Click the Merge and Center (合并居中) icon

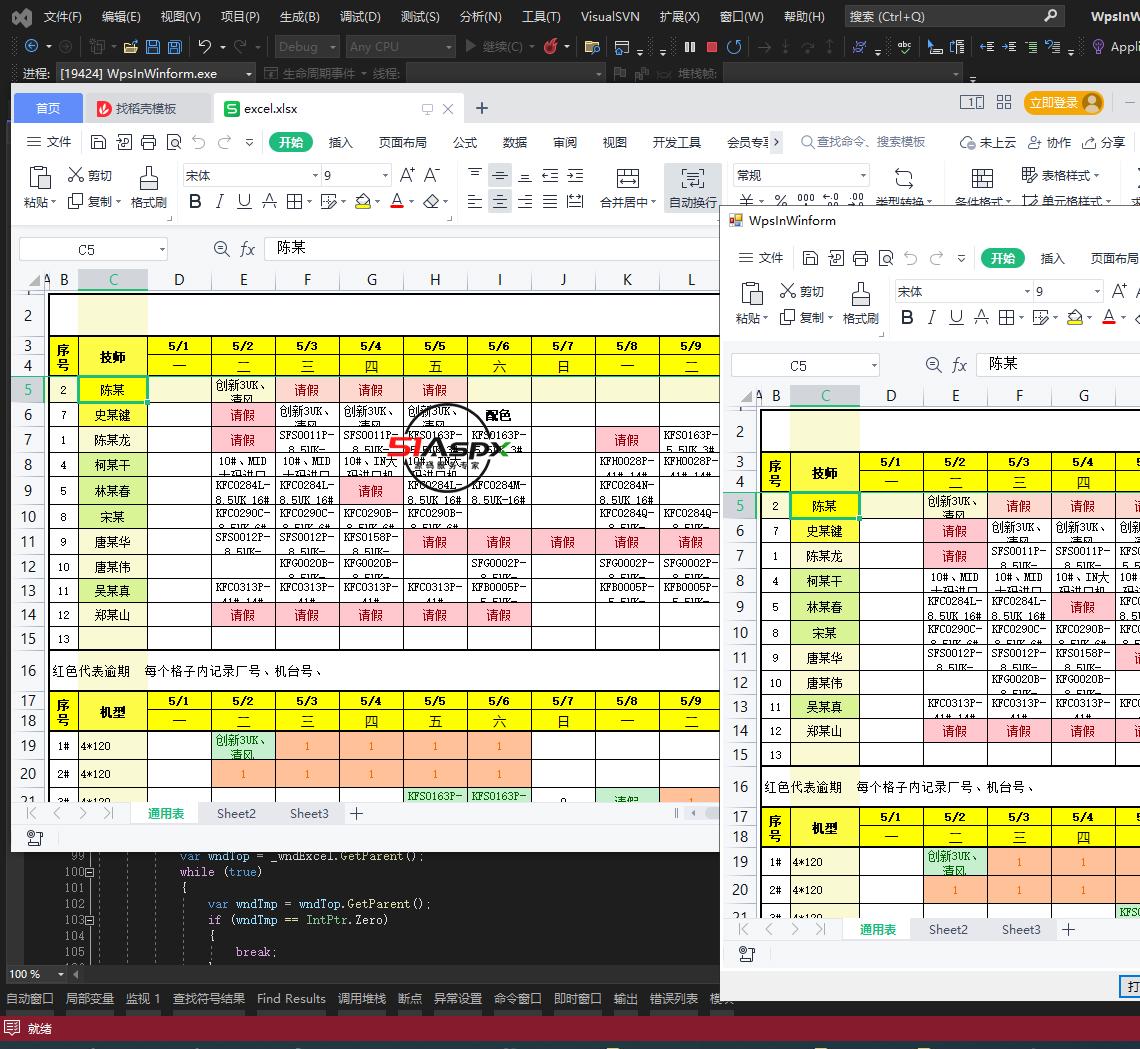(627, 178)
